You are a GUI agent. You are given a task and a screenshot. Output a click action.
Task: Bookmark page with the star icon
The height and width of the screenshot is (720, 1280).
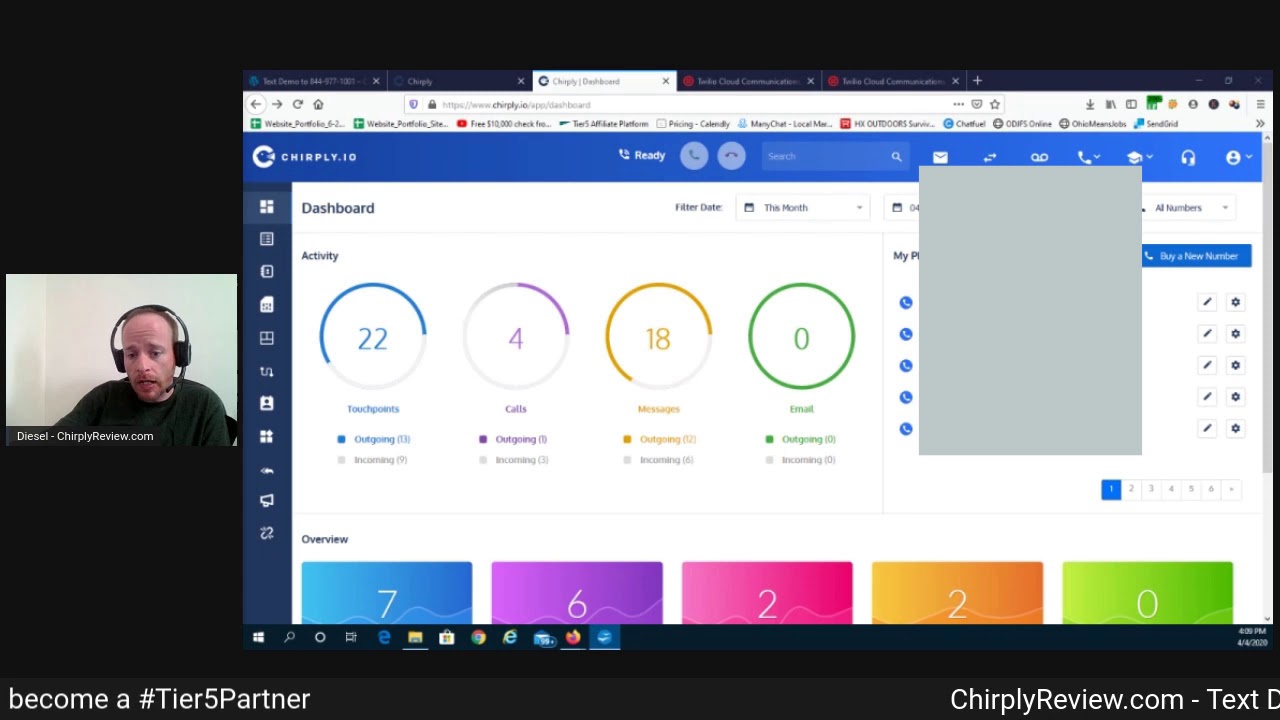(995, 104)
